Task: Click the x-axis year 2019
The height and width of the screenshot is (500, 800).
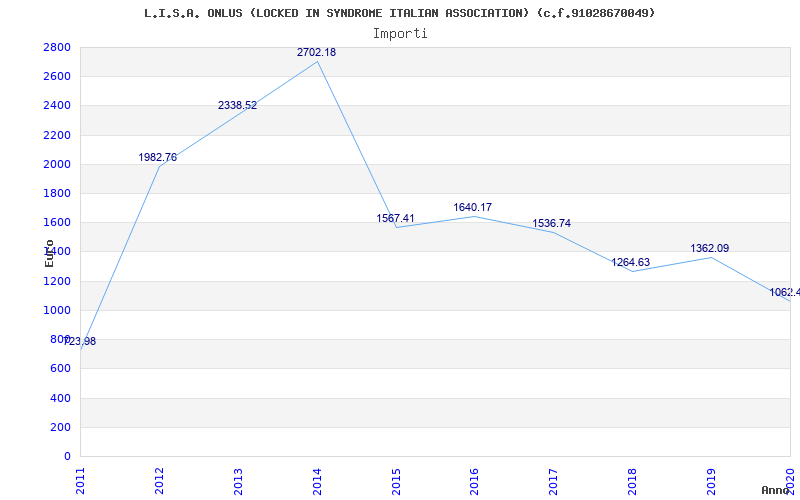Action: coord(711,481)
